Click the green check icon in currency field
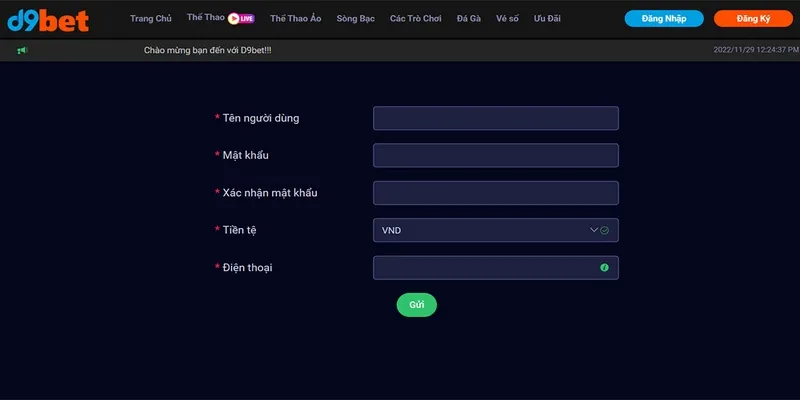This screenshot has height=400, width=800. pyautogui.click(x=604, y=230)
